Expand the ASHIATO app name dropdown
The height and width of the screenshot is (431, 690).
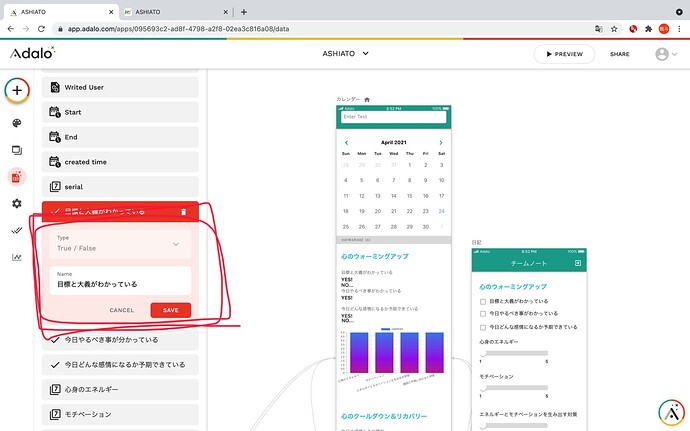[x=346, y=54]
